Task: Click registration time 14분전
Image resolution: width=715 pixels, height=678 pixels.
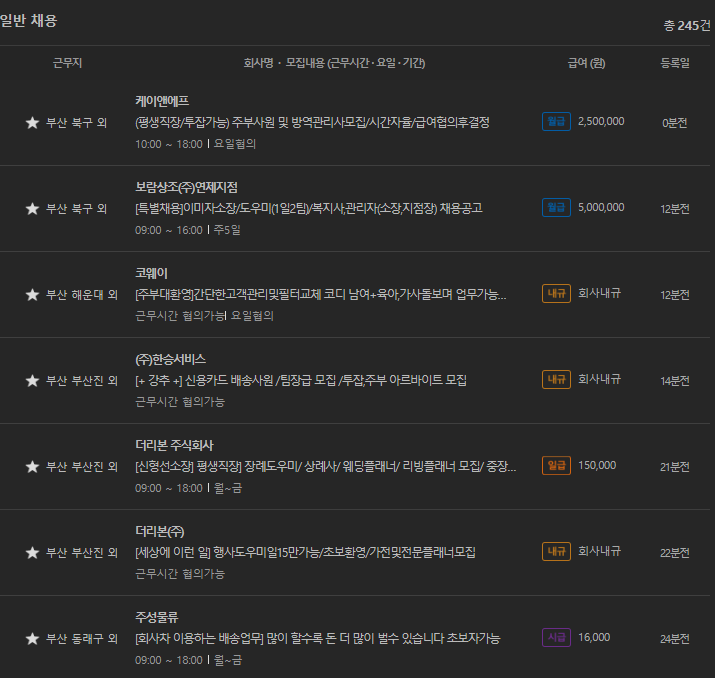Action: coord(674,381)
